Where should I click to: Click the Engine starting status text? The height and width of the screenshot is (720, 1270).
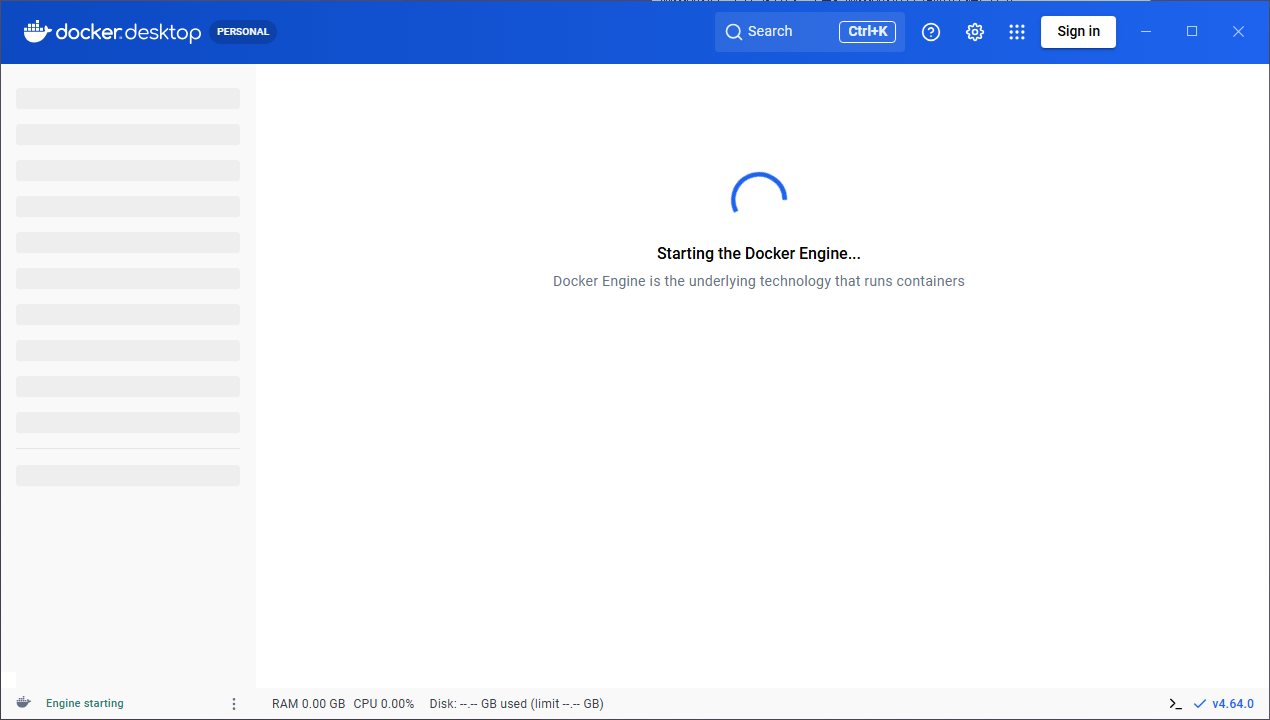(x=85, y=704)
